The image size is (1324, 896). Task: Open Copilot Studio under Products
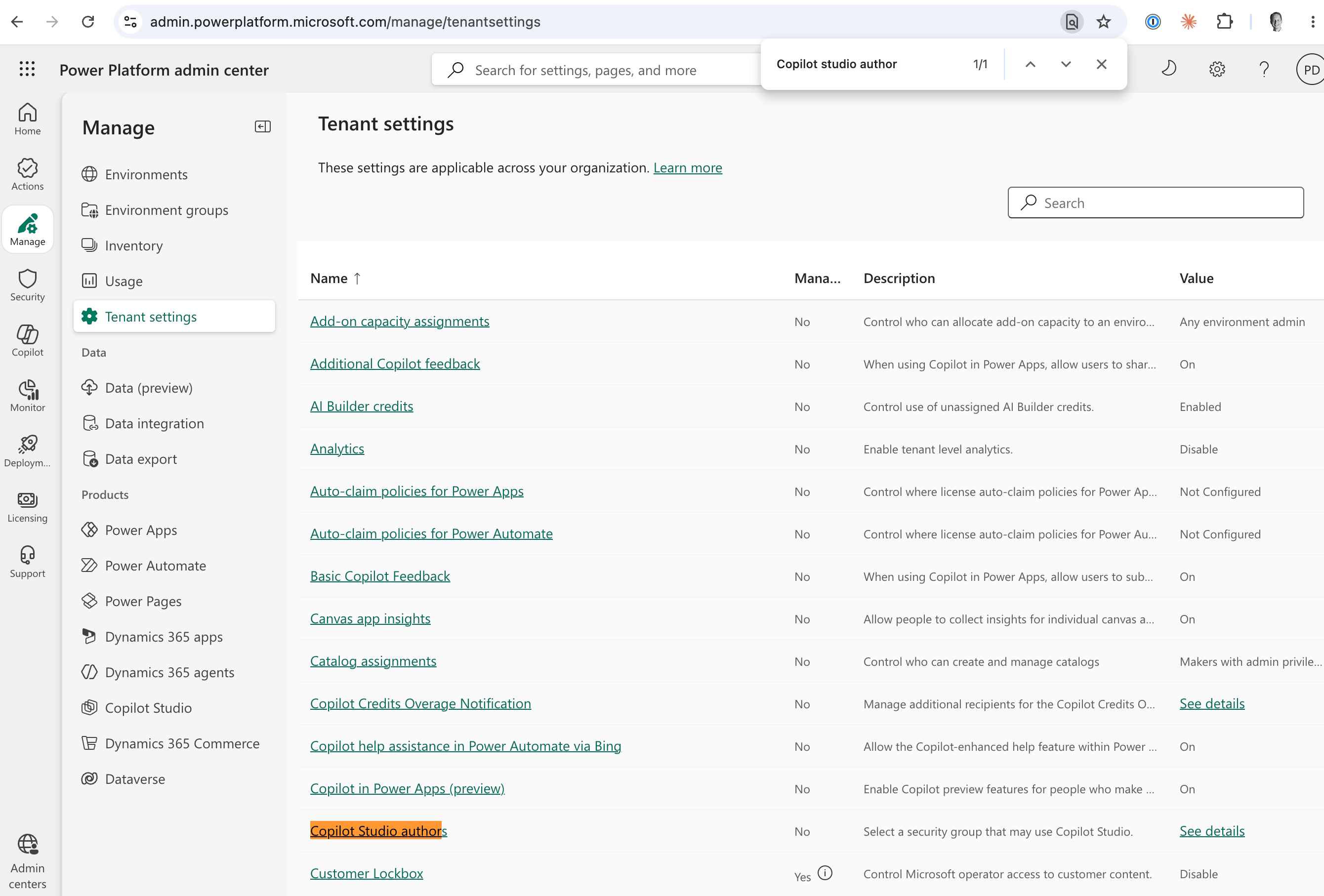pos(174,707)
